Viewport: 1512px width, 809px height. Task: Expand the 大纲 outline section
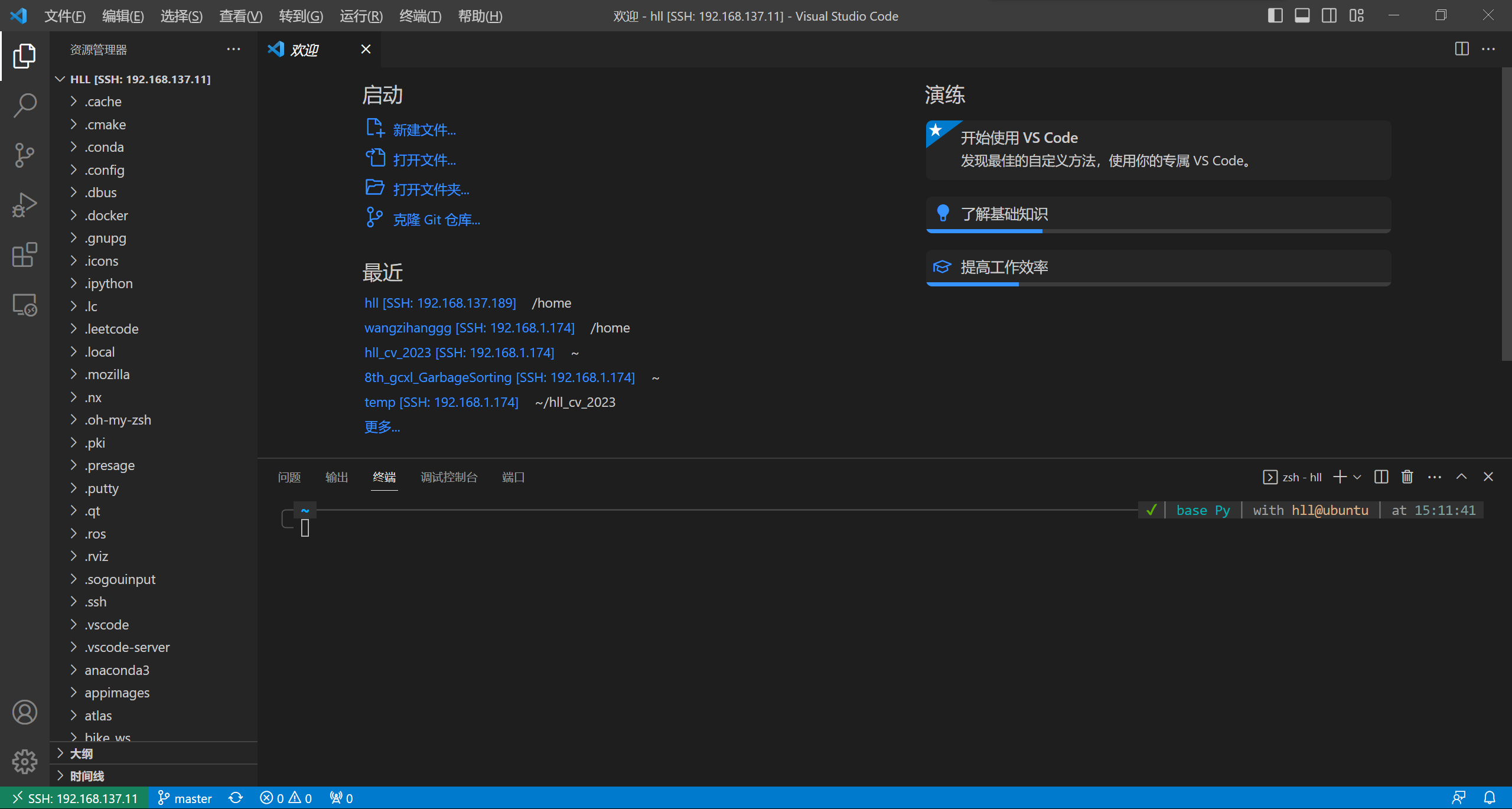pos(82,753)
